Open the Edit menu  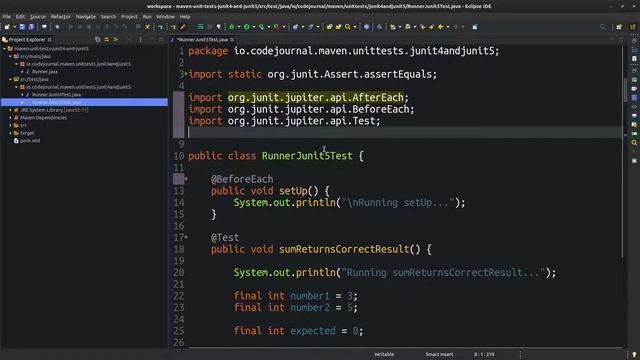tap(20, 17)
